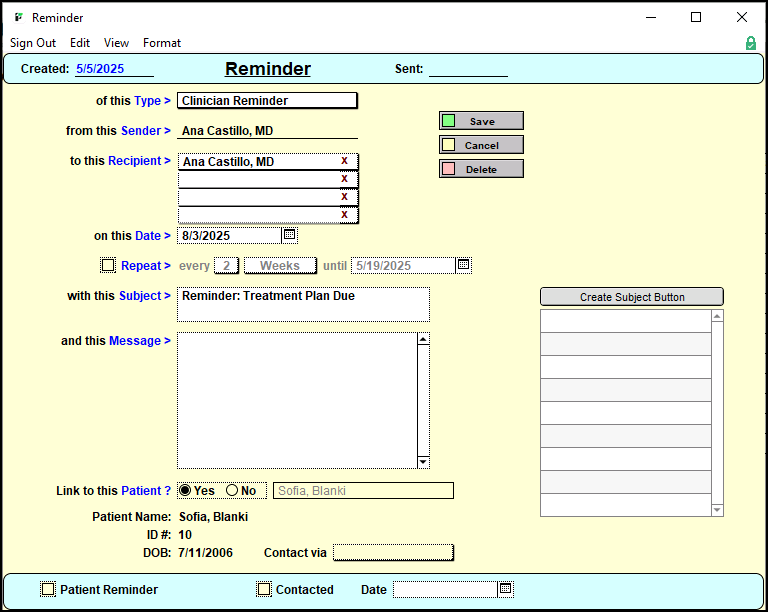
Task: Click the Save button
Action: [481, 121]
